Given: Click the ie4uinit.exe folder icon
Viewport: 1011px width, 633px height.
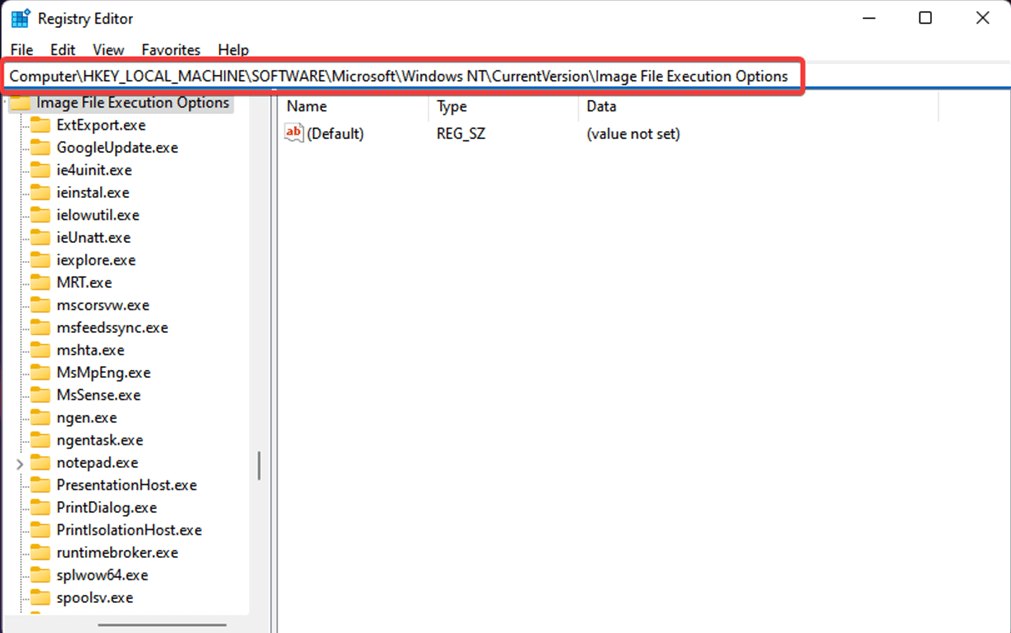Looking at the screenshot, I should click(40, 170).
